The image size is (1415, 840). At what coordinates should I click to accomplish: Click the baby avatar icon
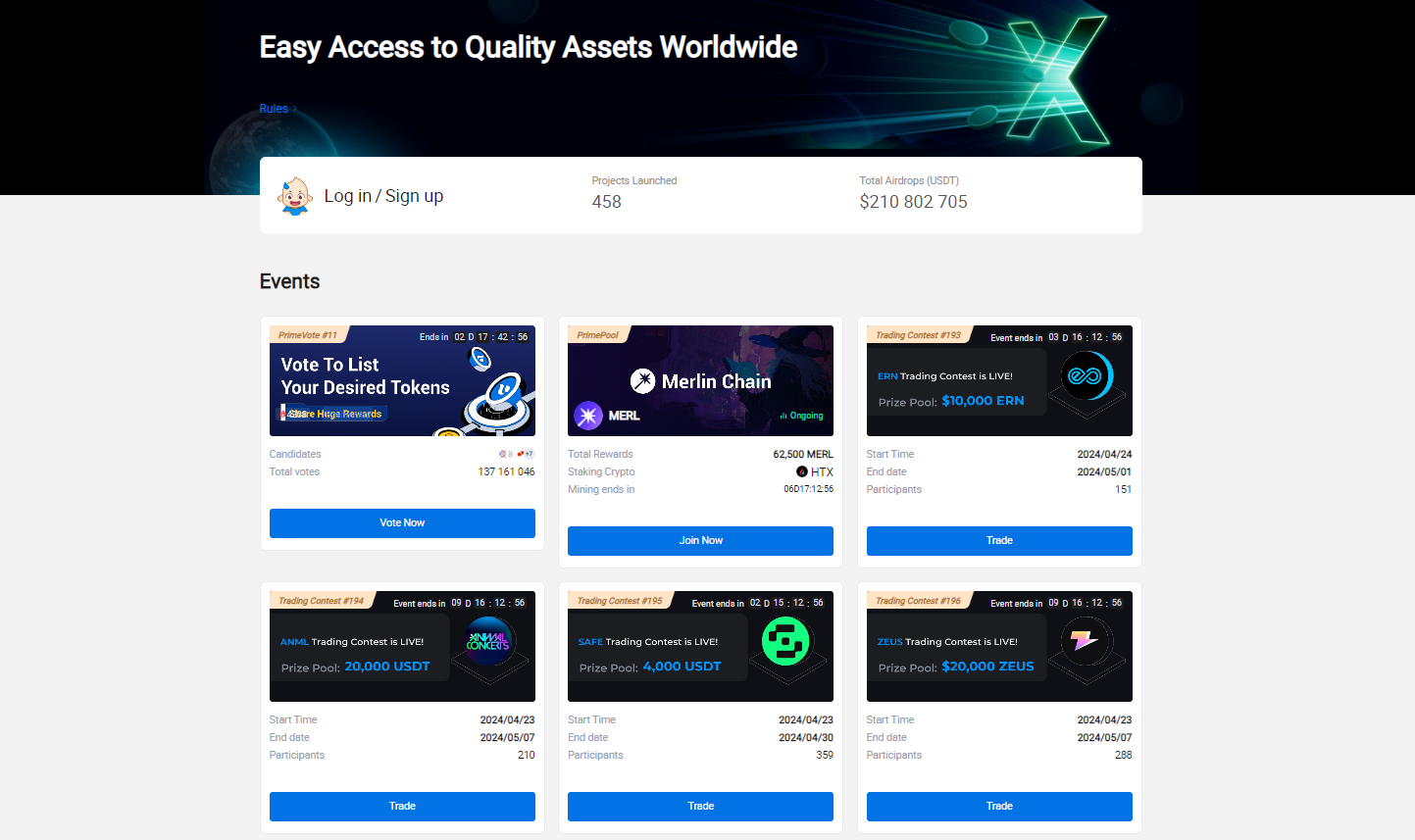(294, 196)
